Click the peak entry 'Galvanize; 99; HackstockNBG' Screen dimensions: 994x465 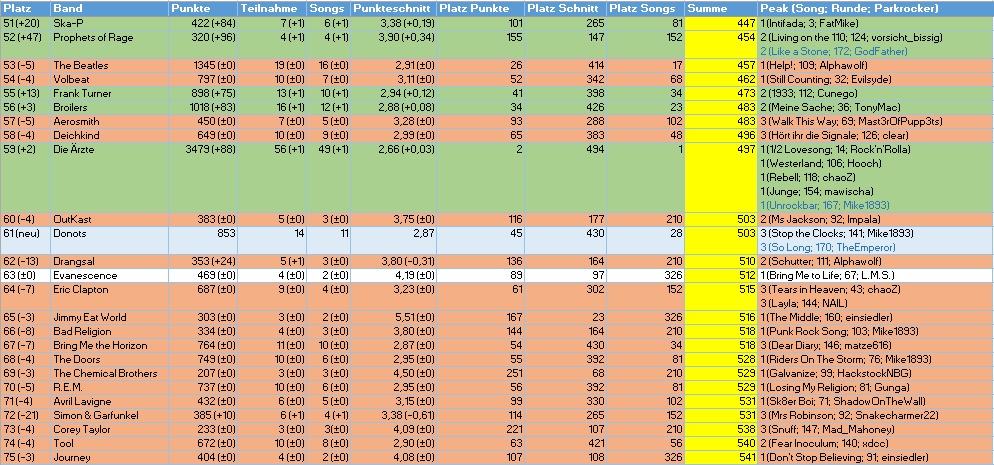(x=832, y=373)
